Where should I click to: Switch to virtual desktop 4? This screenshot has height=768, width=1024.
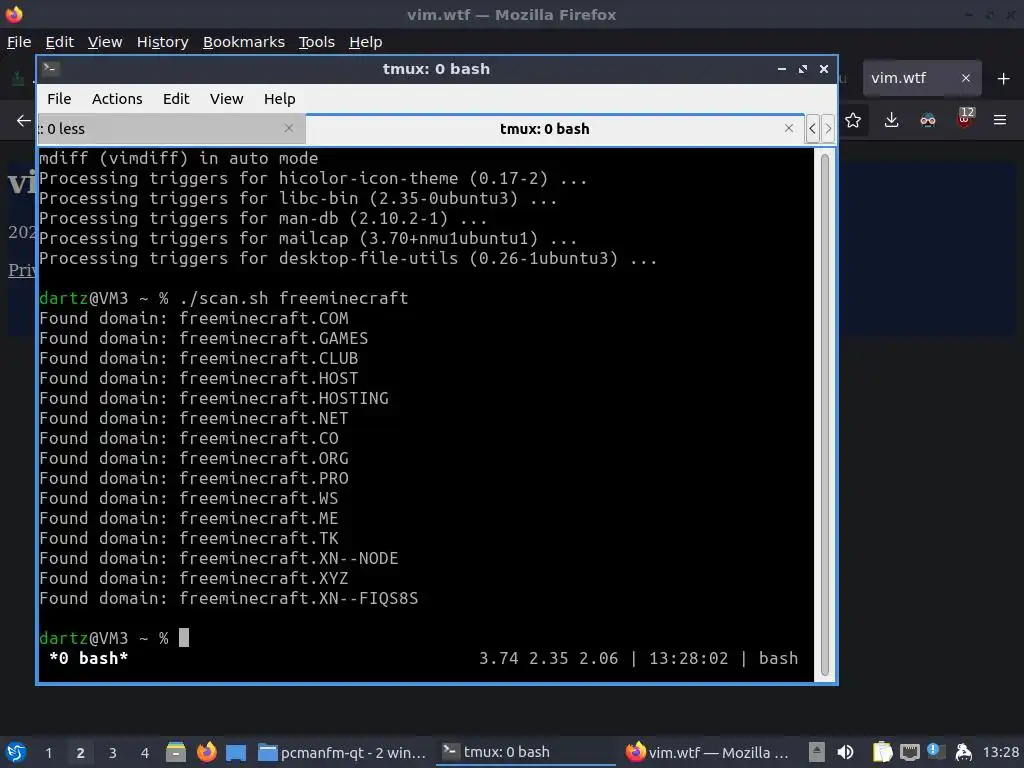click(x=144, y=753)
